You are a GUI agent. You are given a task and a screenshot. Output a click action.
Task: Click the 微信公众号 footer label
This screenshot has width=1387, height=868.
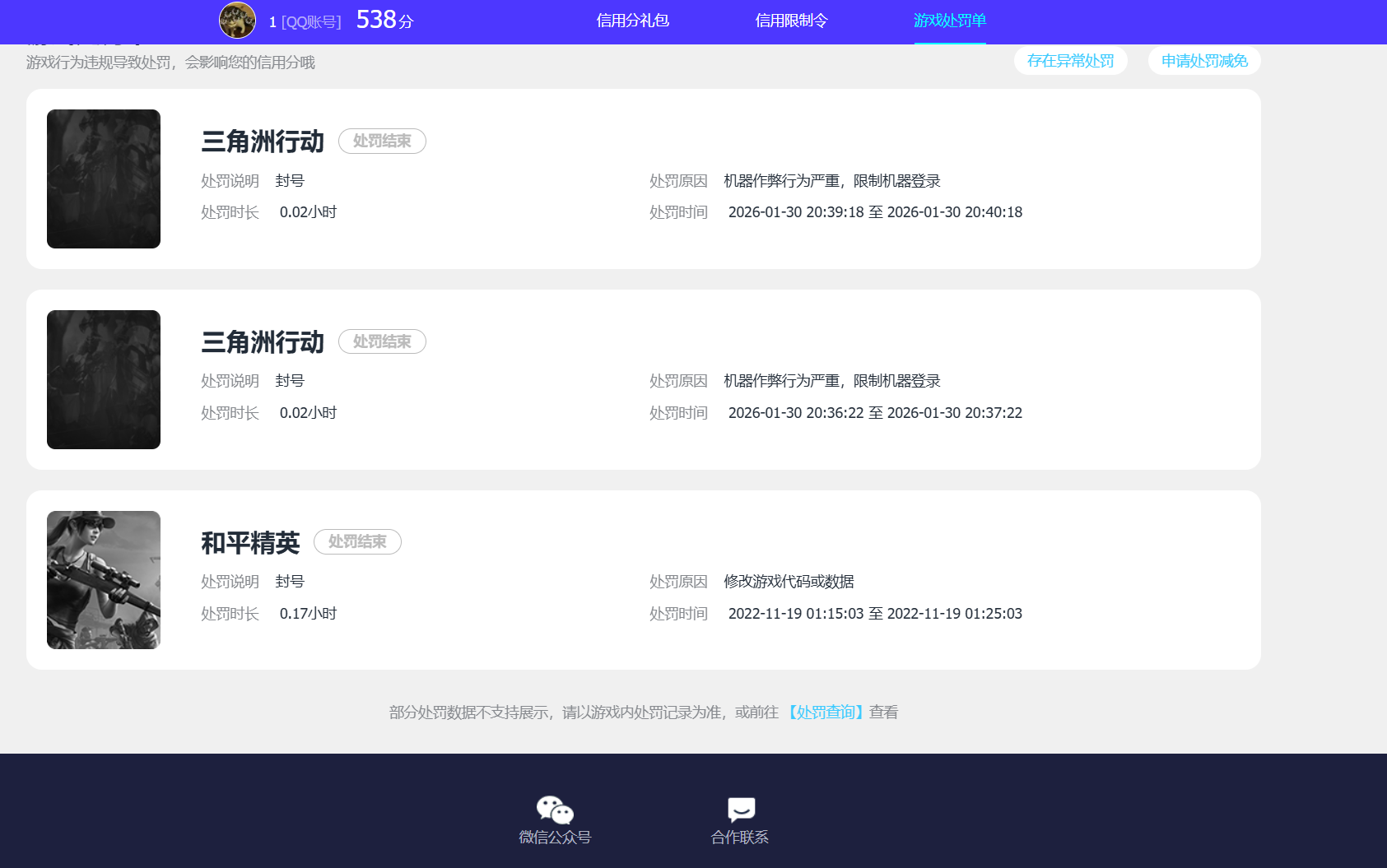pyautogui.click(x=555, y=838)
